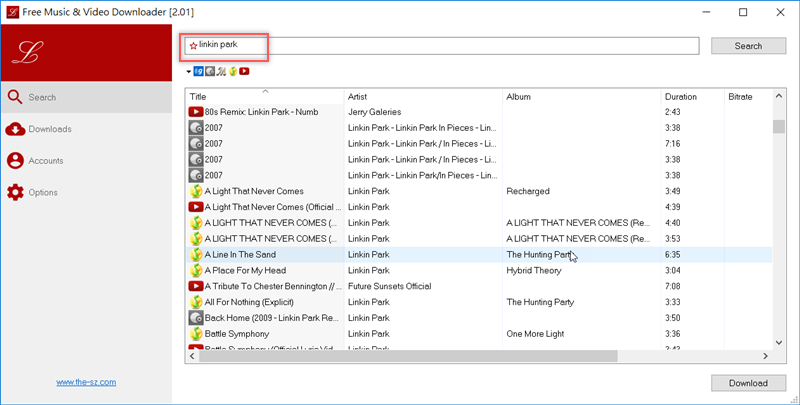Click the gray disc source icon in source row

coord(210,72)
